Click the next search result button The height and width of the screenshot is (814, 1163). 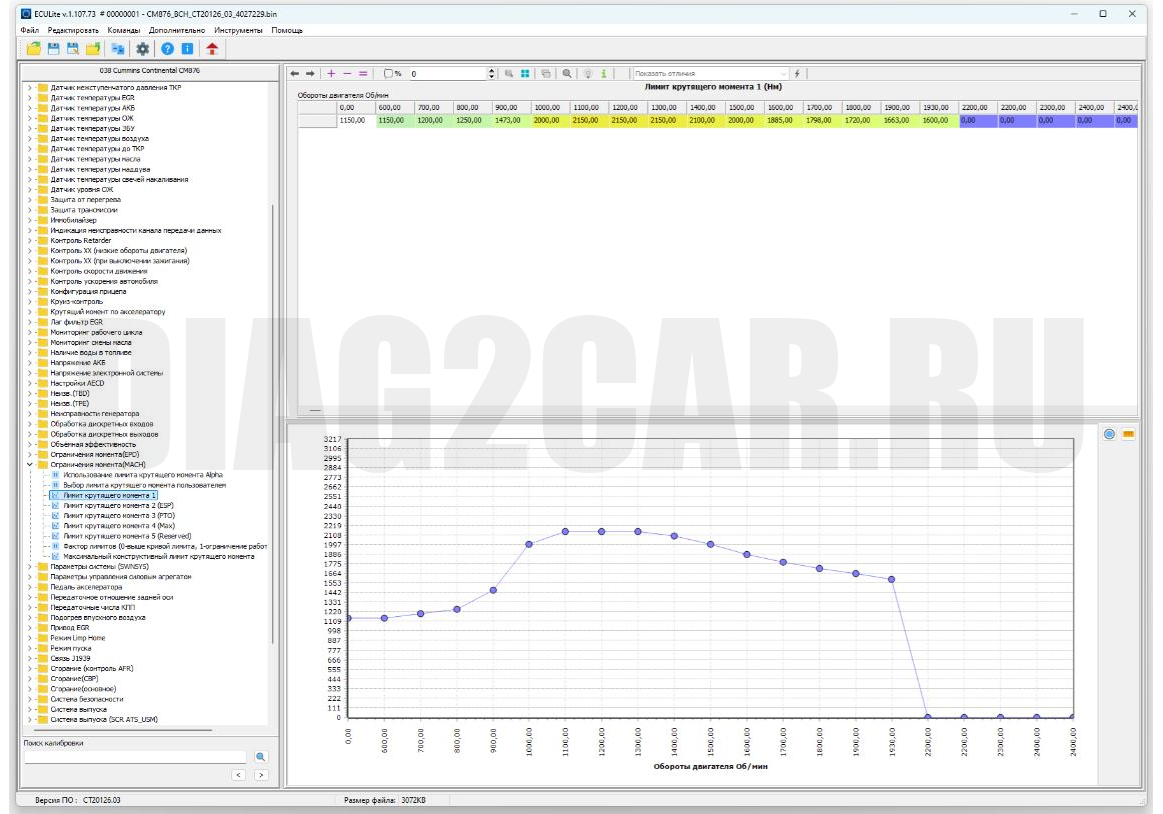[x=261, y=775]
